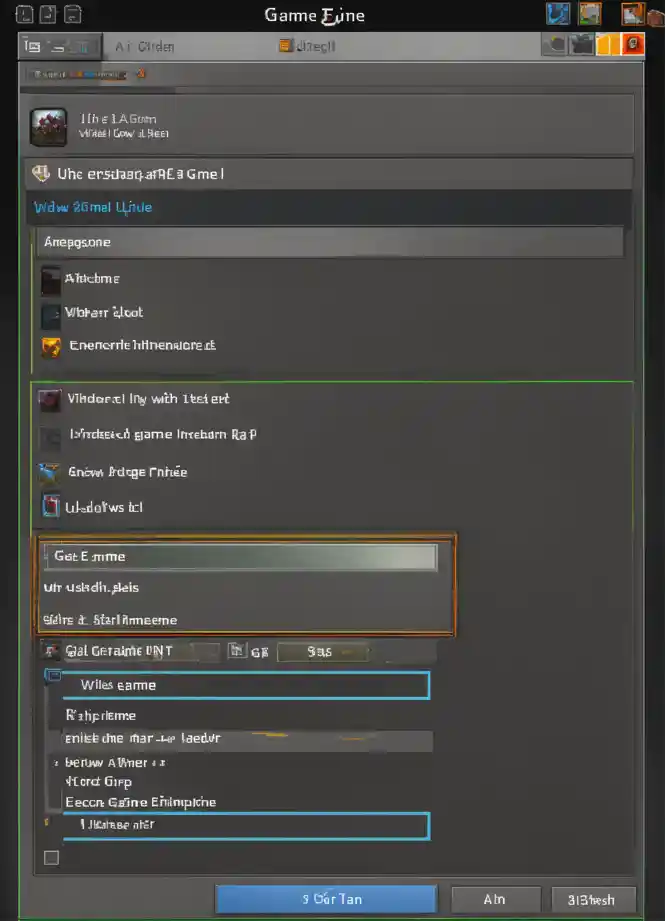Click the blue icon in the title bar
The image size is (665, 921).
pyautogui.click(x=558, y=14)
